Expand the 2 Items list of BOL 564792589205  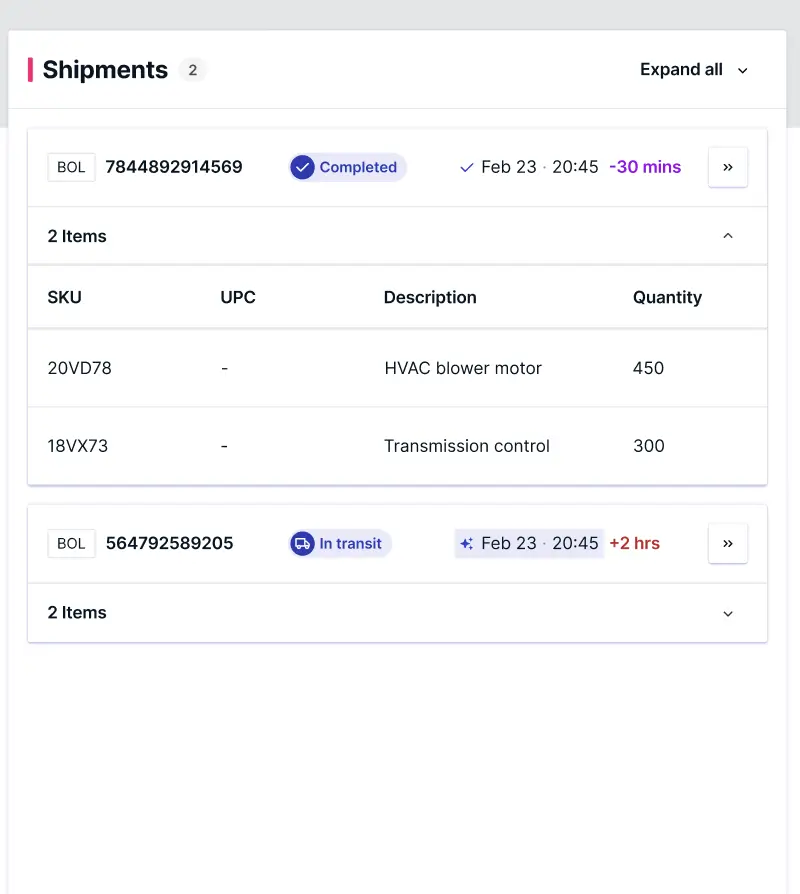[x=728, y=613]
